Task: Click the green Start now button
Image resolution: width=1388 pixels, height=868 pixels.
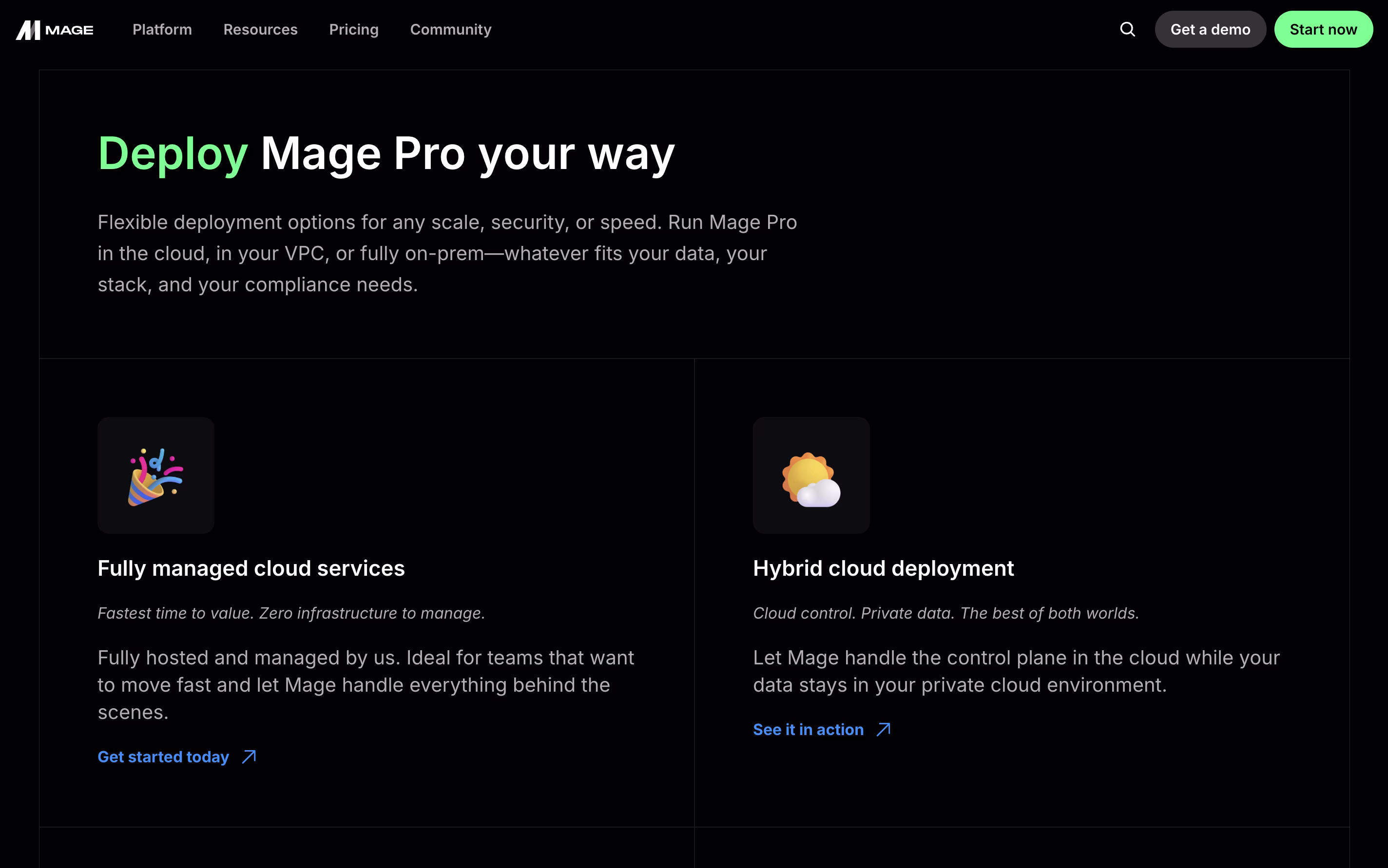Action: 1323,29
